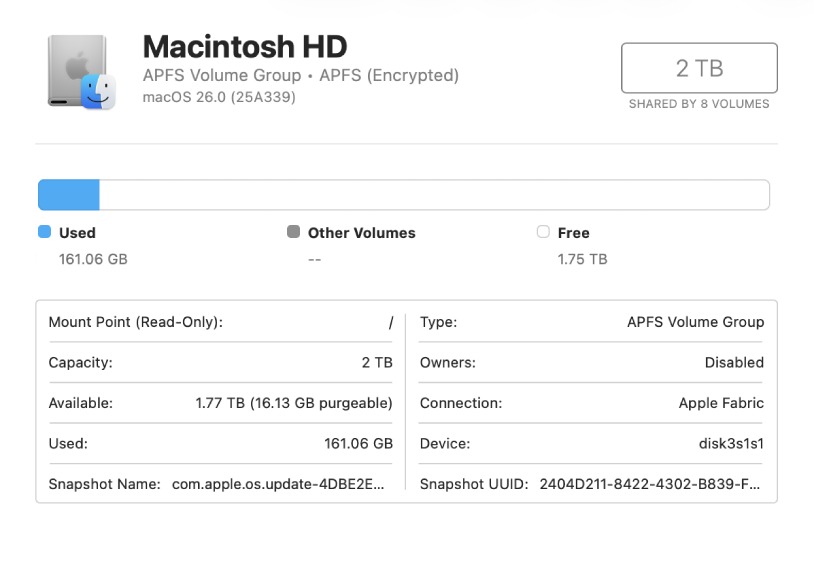Click the 2 TB capacity button
This screenshot has height=578, width=814.
699,67
